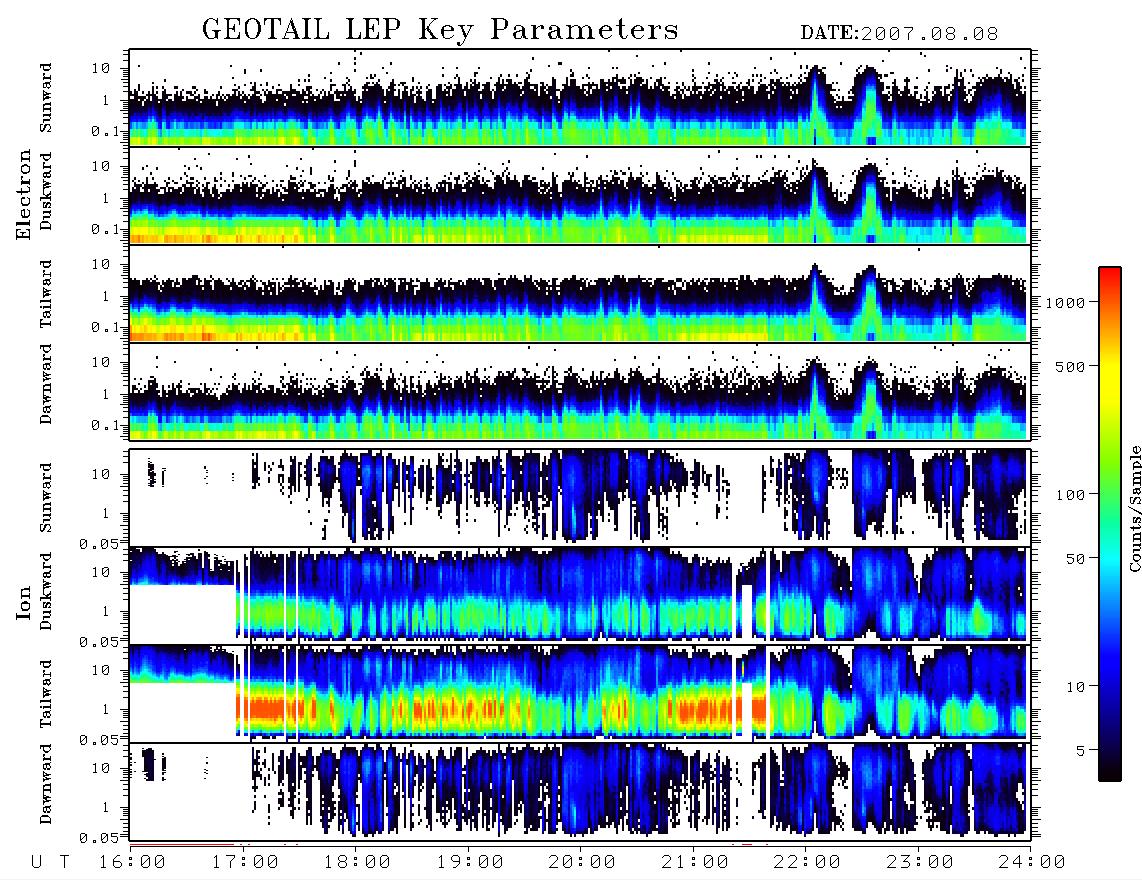1142x880 pixels.
Task: Click inside the Ion Duskward spectrogram panel
Action: [580, 594]
